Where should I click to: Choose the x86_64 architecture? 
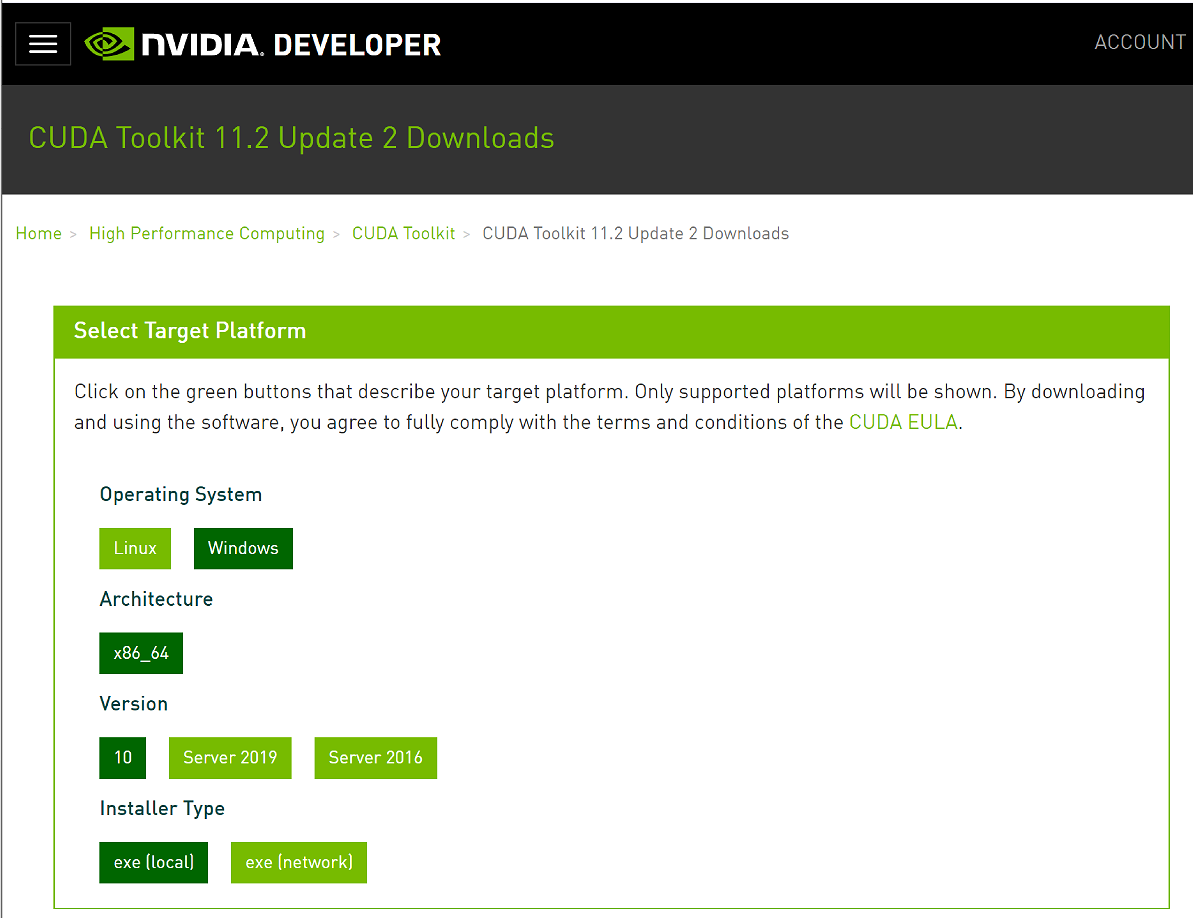(x=140, y=653)
